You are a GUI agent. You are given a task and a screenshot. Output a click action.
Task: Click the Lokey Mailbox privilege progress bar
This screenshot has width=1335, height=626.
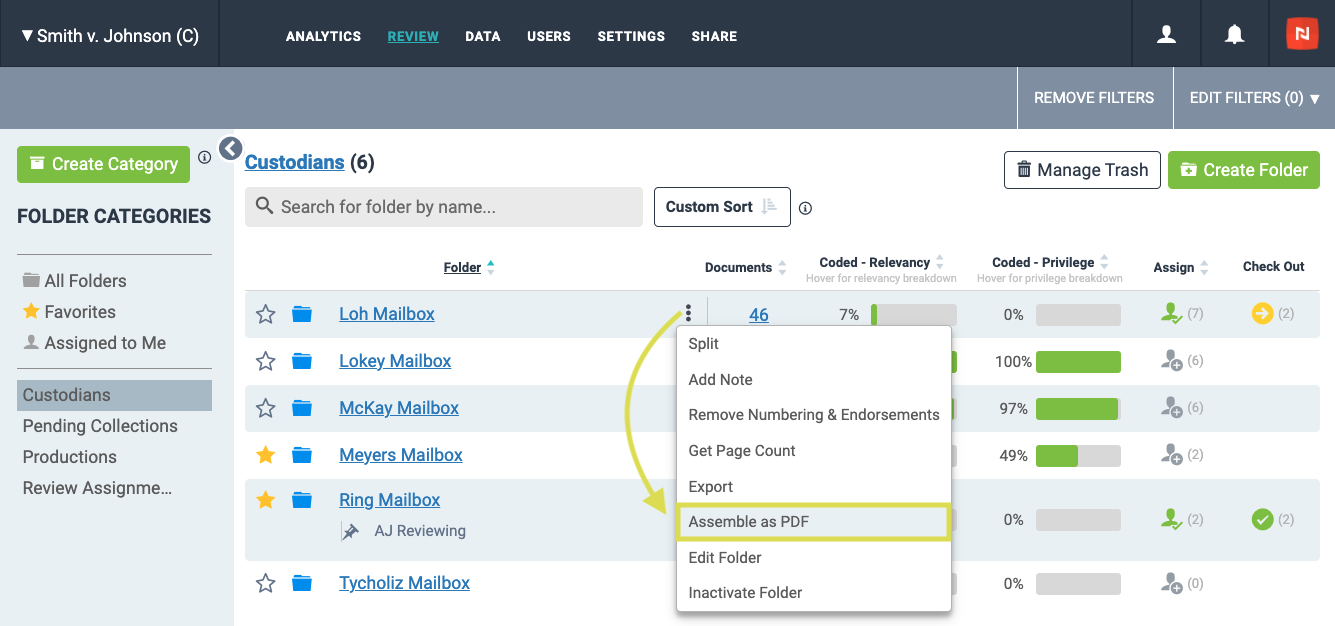tap(1078, 362)
